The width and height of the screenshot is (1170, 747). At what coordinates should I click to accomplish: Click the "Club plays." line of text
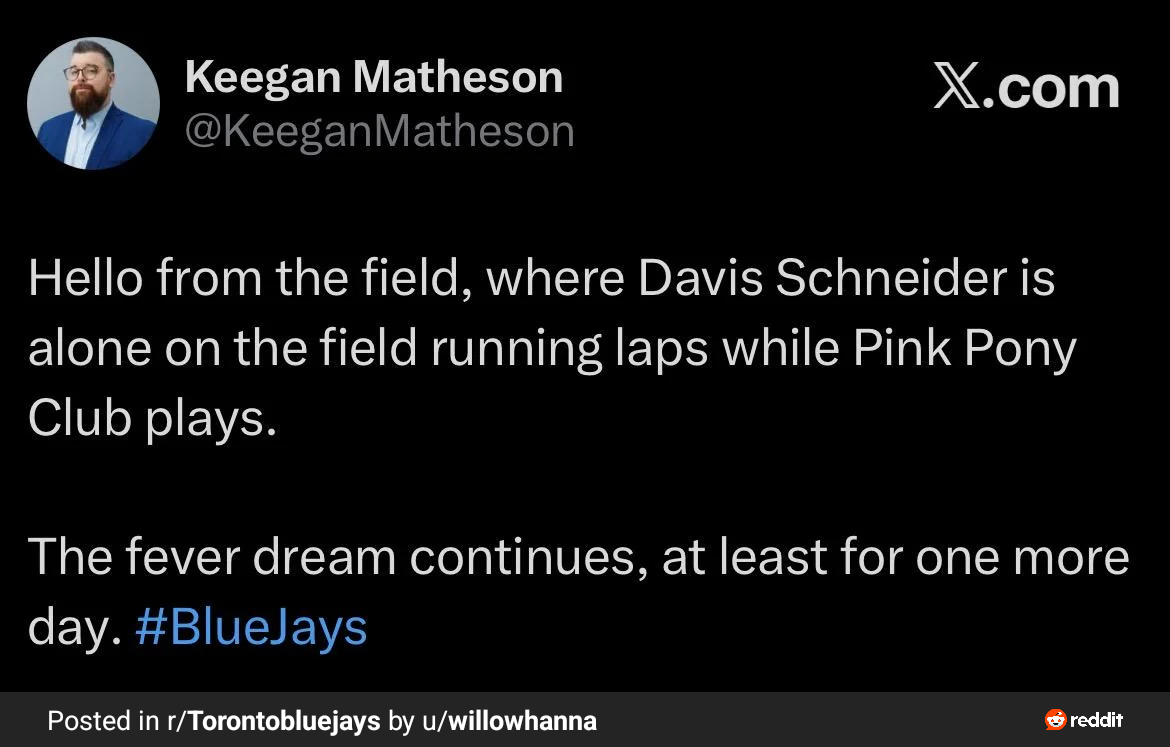151,418
